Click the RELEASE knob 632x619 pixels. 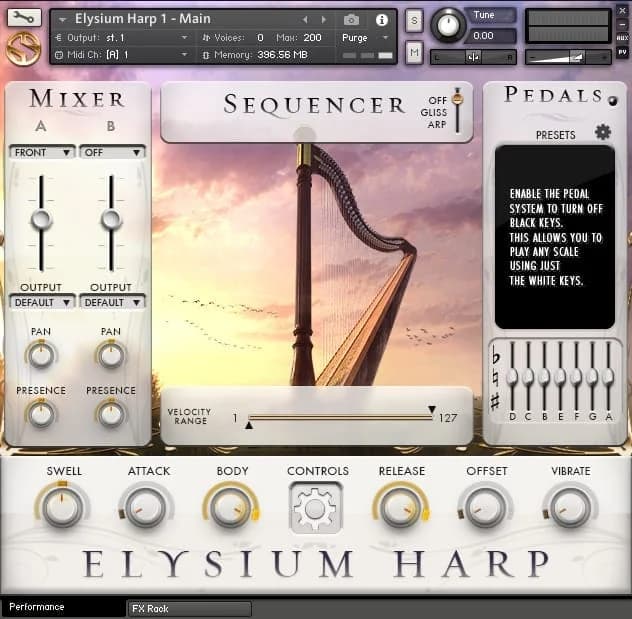pos(401,508)
